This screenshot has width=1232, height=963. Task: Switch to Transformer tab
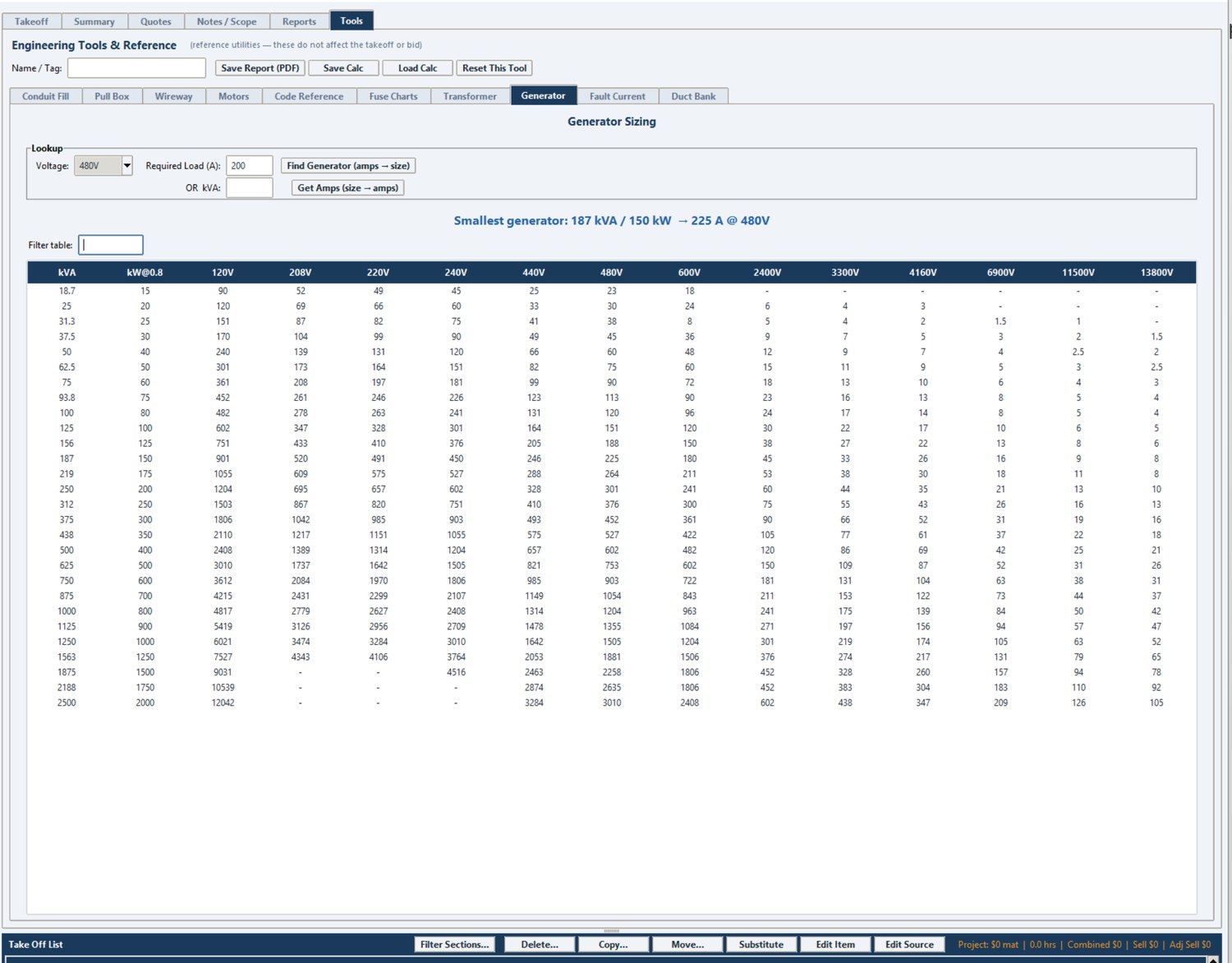470,96
